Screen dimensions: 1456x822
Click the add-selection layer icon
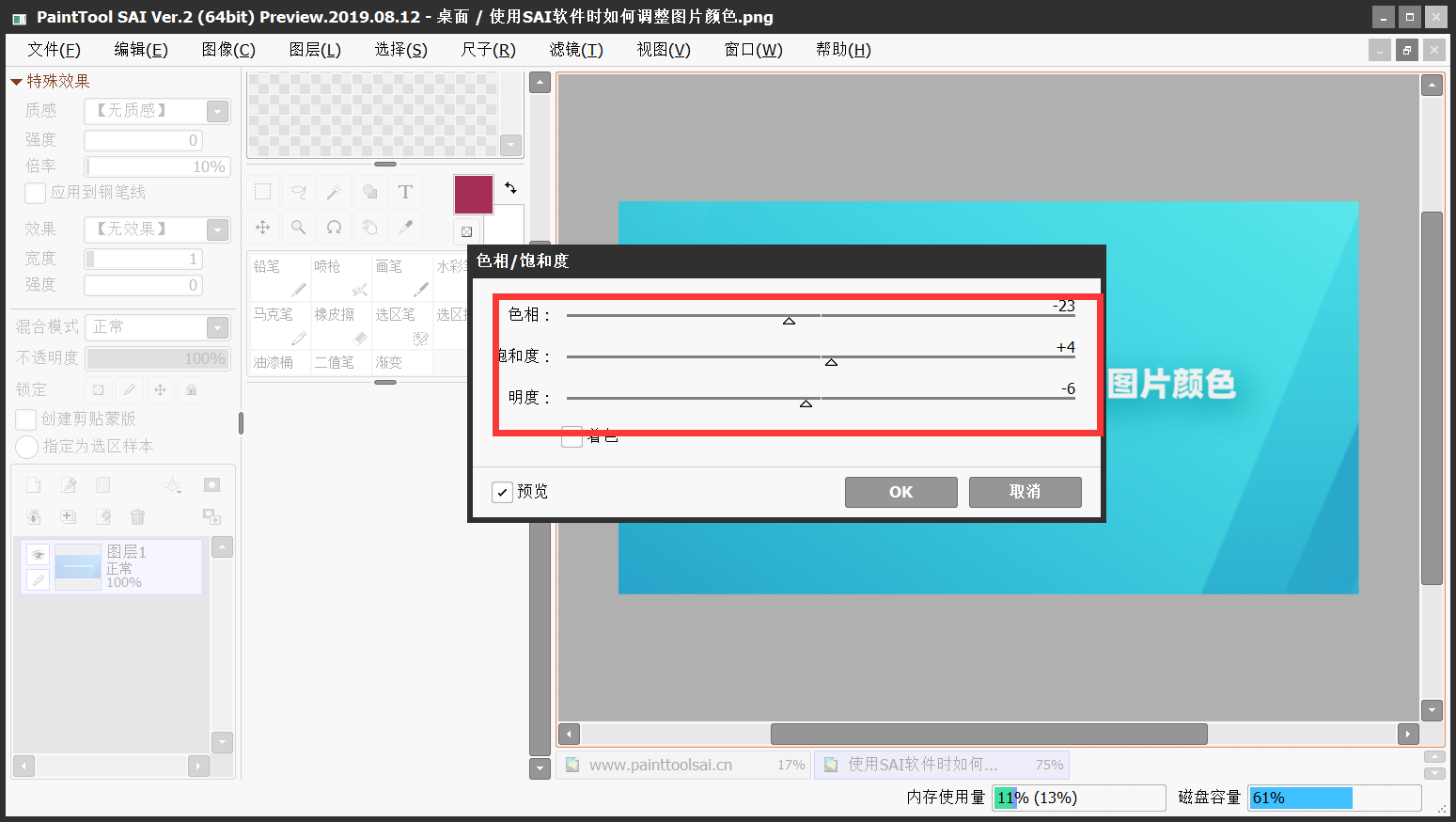tap(69, 516)
